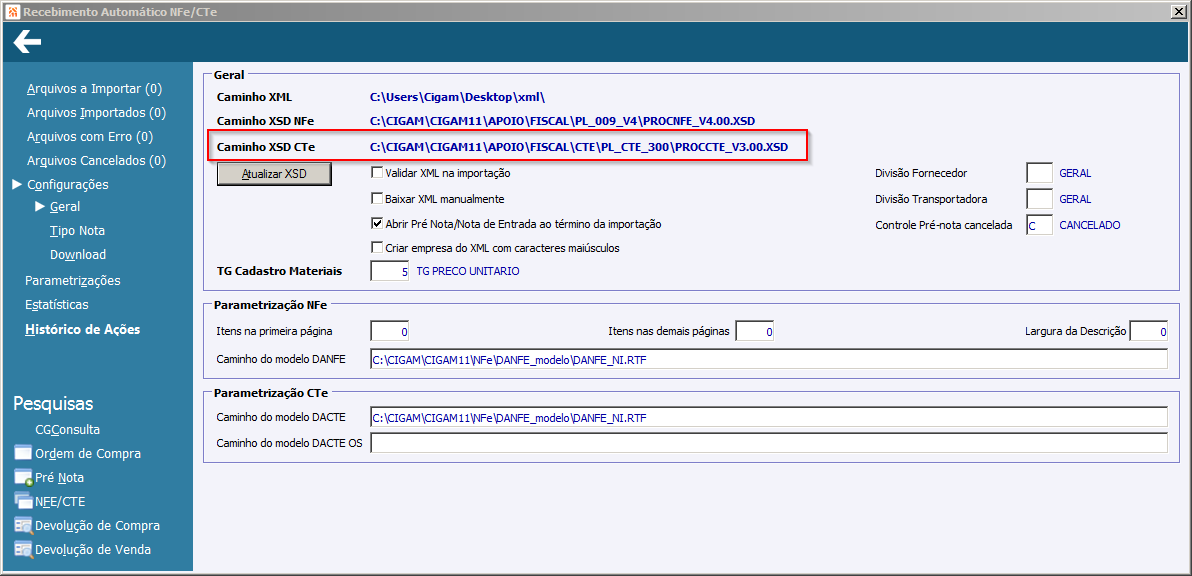Click the CANCELADO description text

(1090, 226)
